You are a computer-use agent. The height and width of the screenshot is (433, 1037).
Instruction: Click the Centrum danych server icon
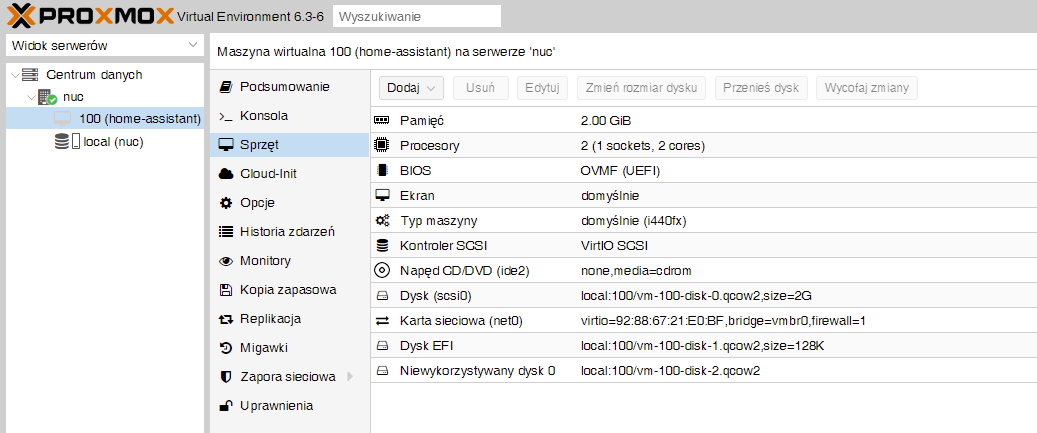pyautogui.click(x=30, y=75)
